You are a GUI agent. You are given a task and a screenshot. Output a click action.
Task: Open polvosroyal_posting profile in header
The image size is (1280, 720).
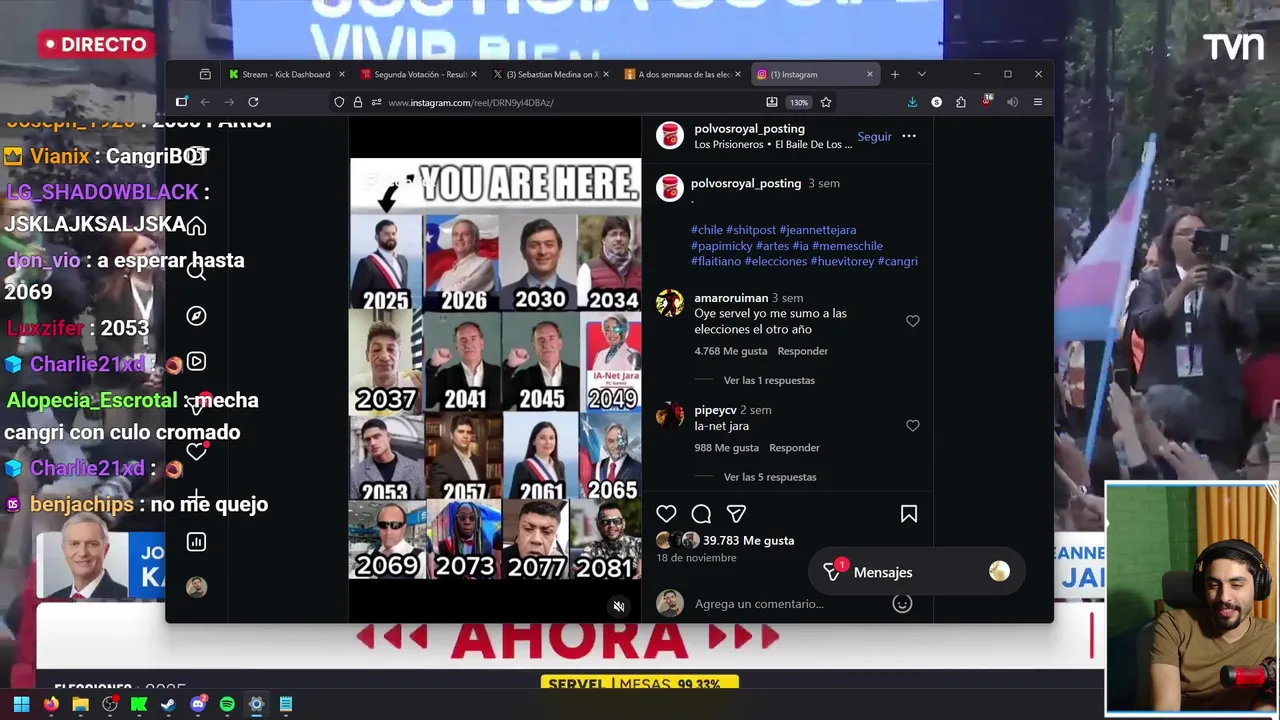pos(749,129)
